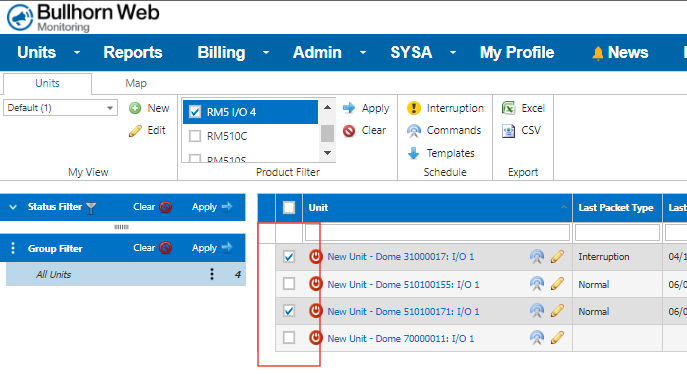
Task: Edit Dome 510100155 with pencil icon
Action: 557,284
